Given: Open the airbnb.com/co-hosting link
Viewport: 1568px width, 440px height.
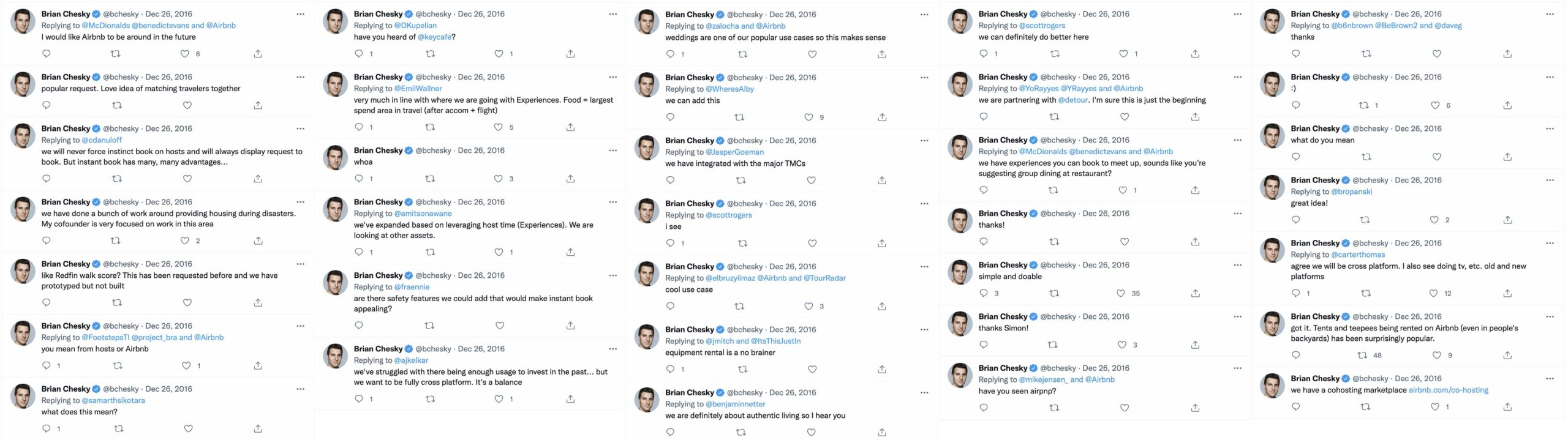Looking at the screenshot, I should [x=1448, y=390].
